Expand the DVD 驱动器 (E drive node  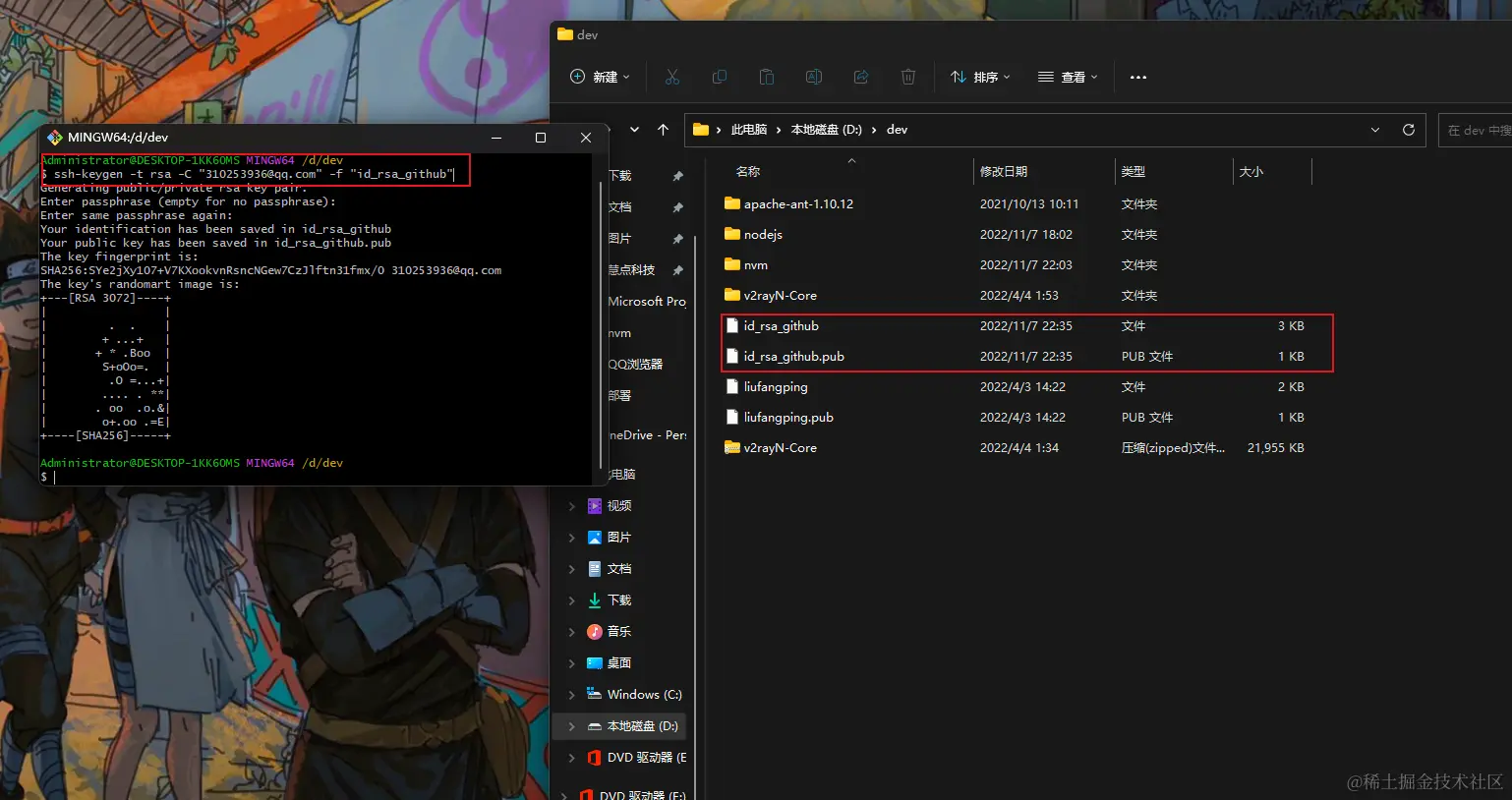[x=572, y=758]
